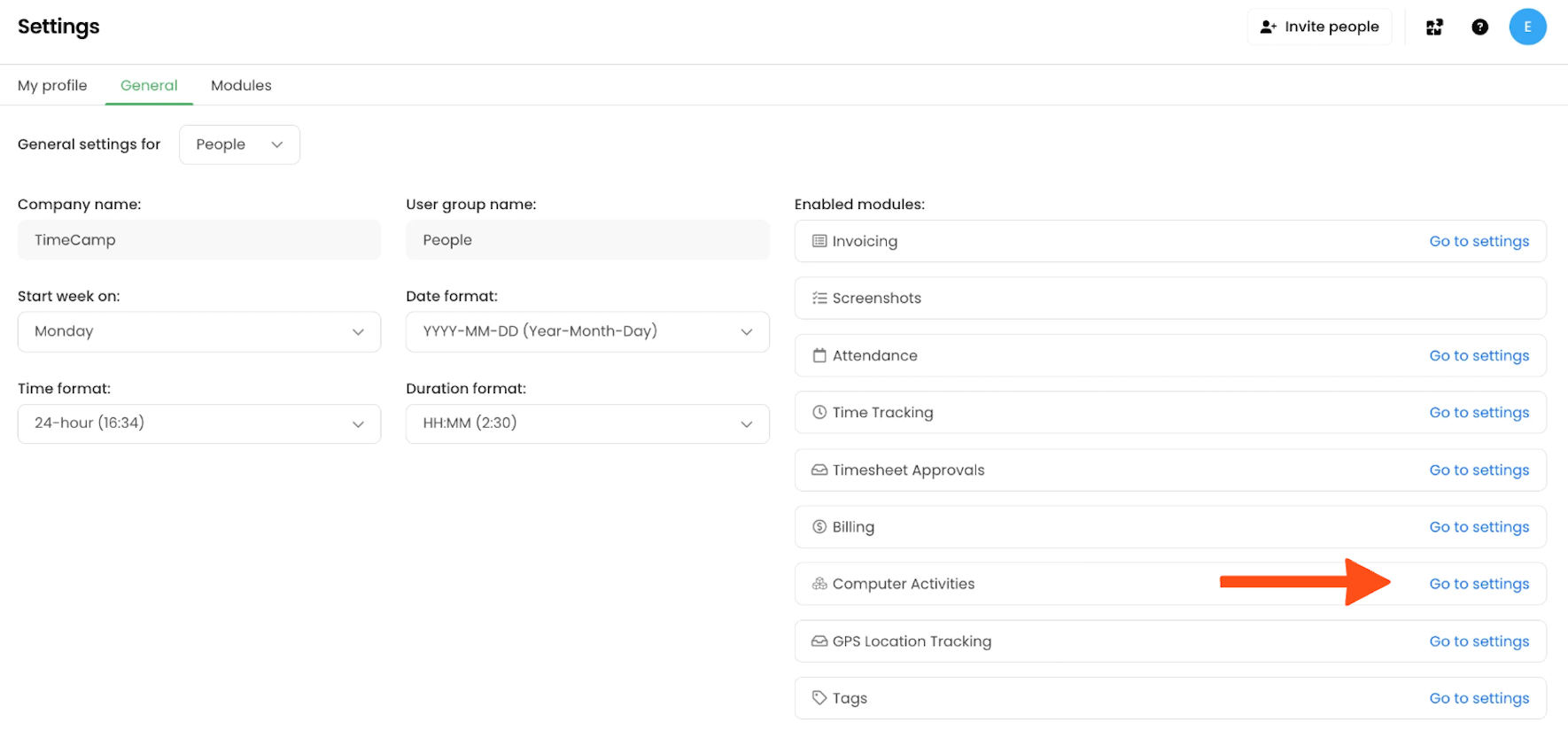Open the help question mark icon

pyautogui.click(x=1479, y=27)
